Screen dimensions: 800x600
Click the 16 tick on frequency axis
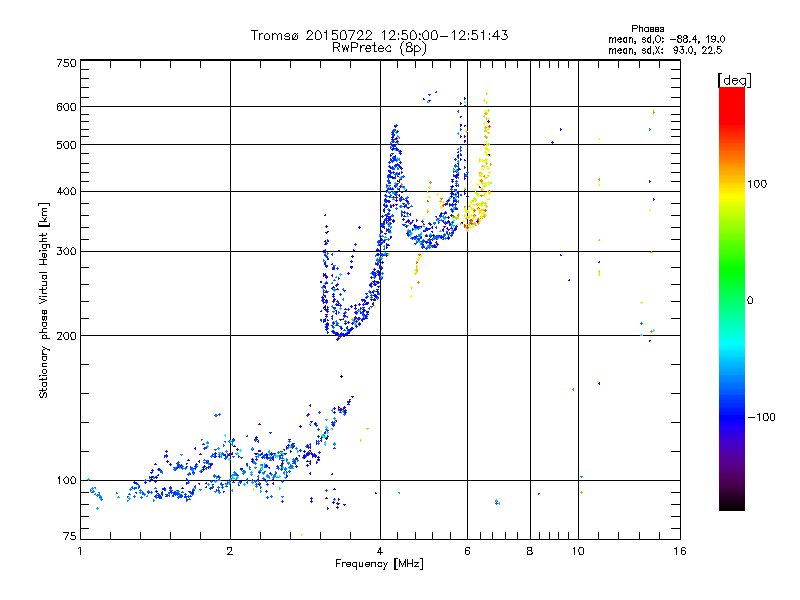678,552
